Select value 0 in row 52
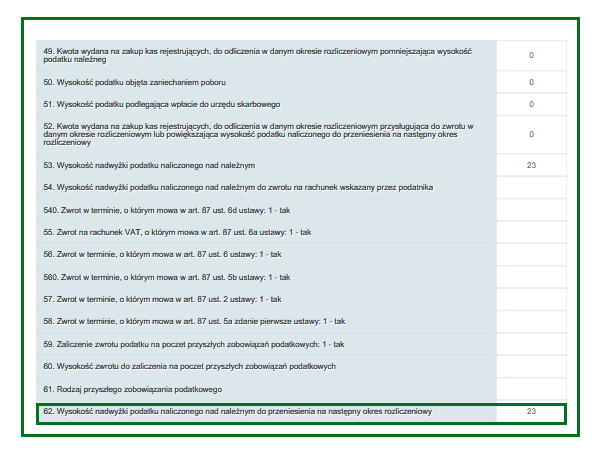Image resolution: width=605 pixels, height=458 pixels. 531,134
